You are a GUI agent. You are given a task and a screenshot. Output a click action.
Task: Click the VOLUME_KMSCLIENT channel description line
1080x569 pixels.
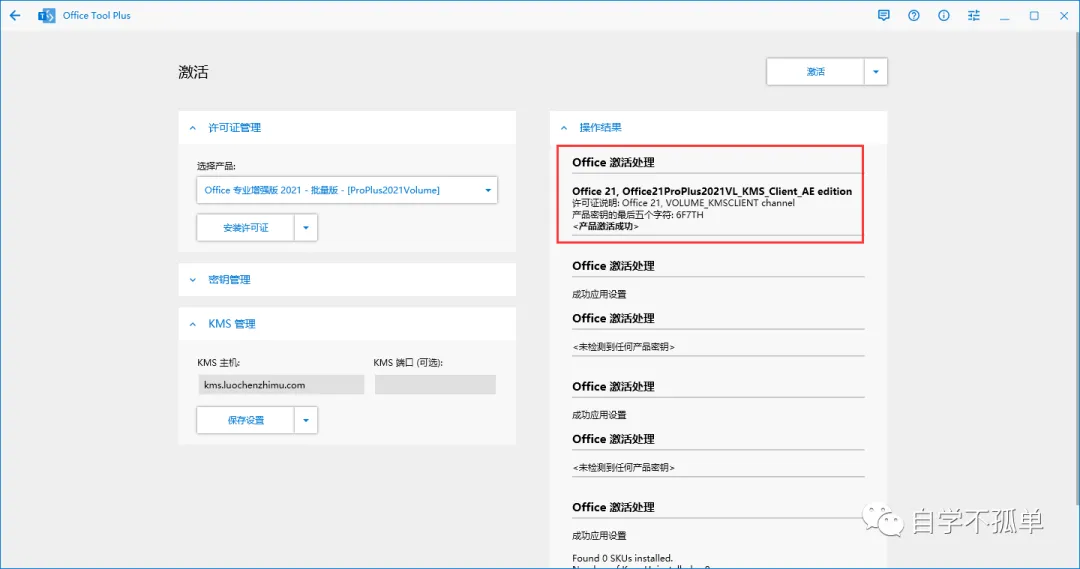pos(683,203)
